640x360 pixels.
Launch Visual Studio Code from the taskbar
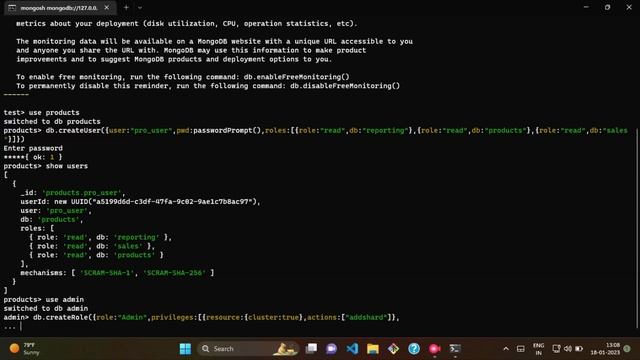point(352,349)
